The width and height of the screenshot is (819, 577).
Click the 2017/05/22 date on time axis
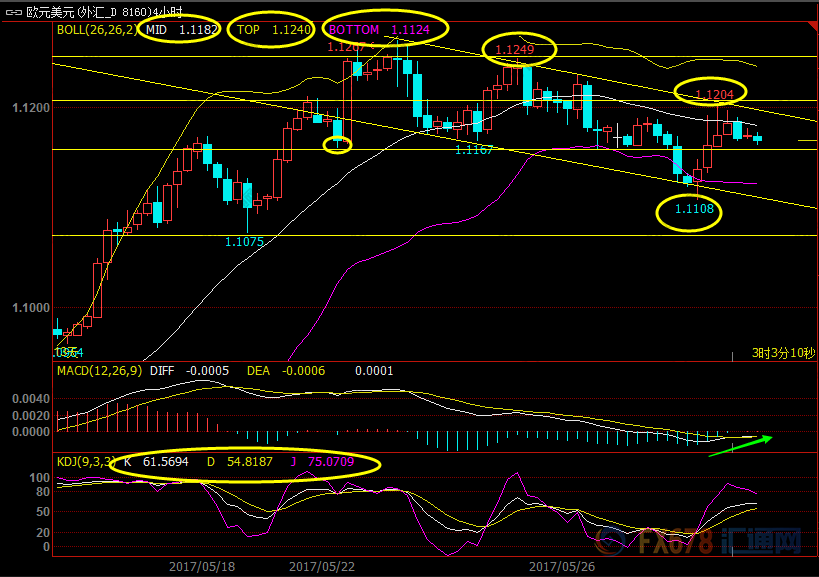tap(323, 565)
